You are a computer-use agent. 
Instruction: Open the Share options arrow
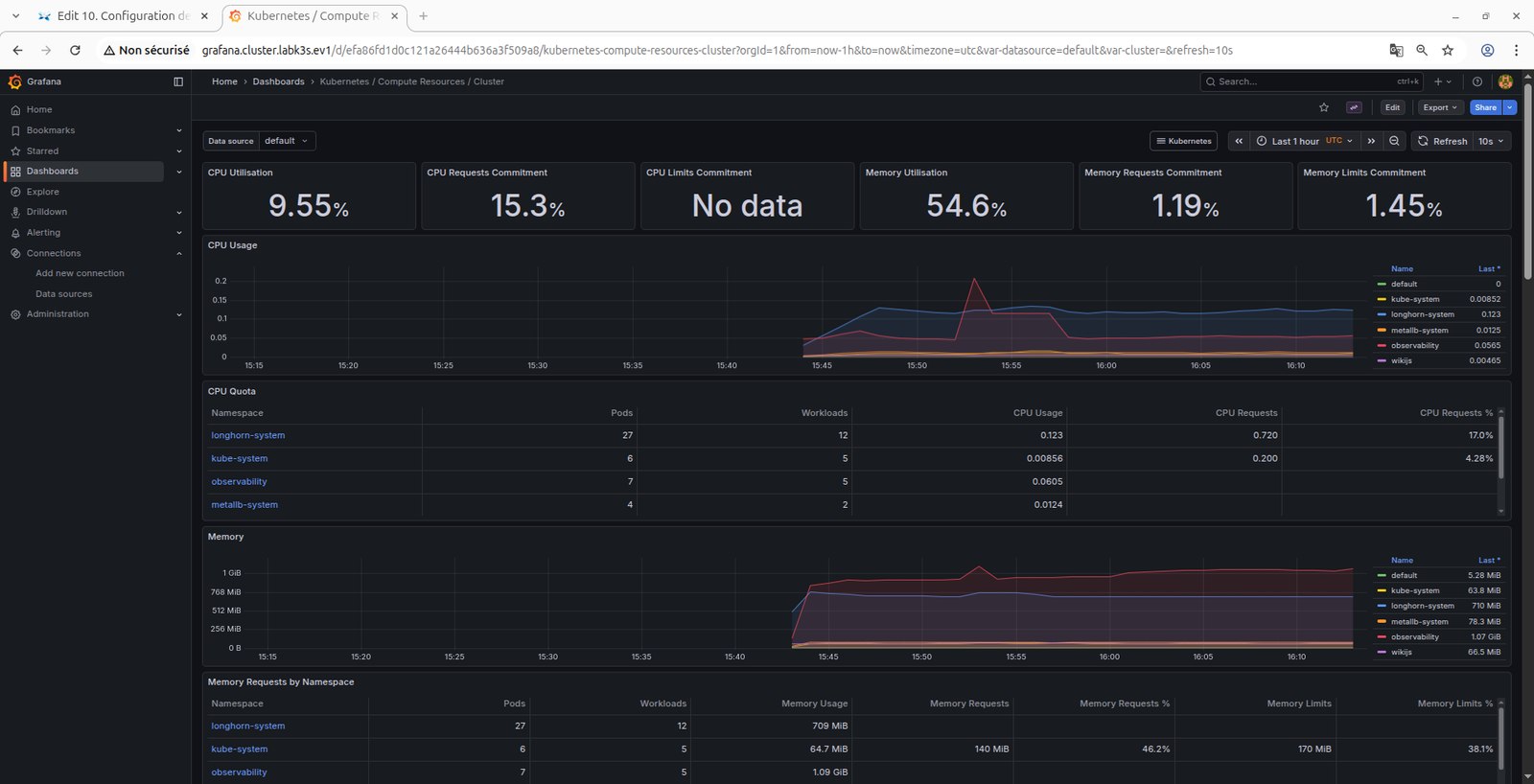click(1510, 107)
